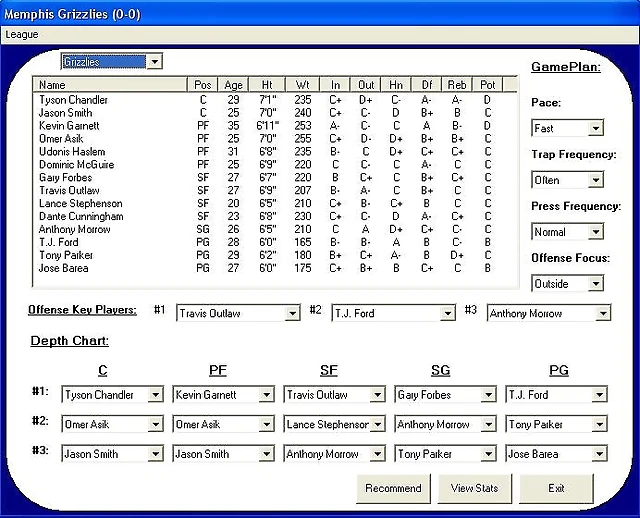
Task: Select Omer Asik row in roster list
Action: tap(274, 139)
